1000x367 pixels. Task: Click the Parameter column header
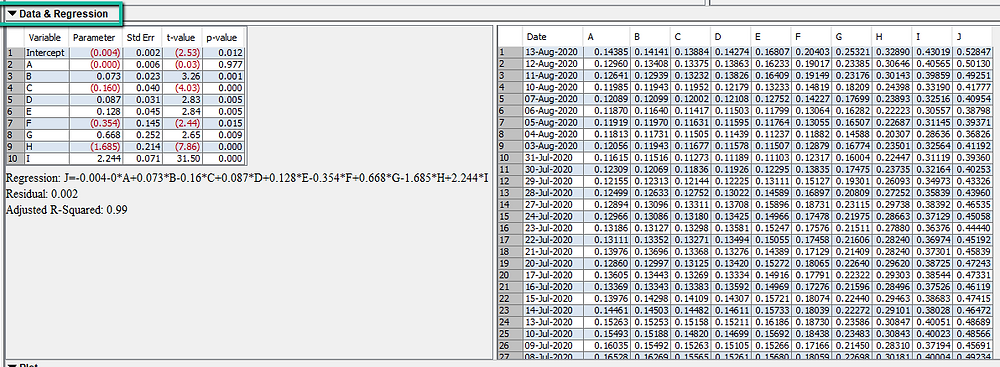click(94, 38)
